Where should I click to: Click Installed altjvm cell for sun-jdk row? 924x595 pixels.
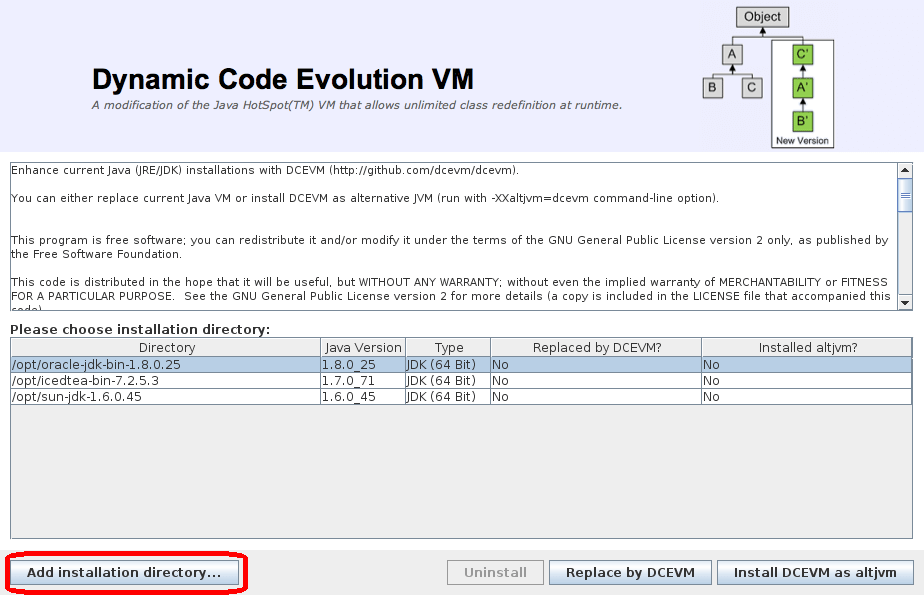pos(807,396)
